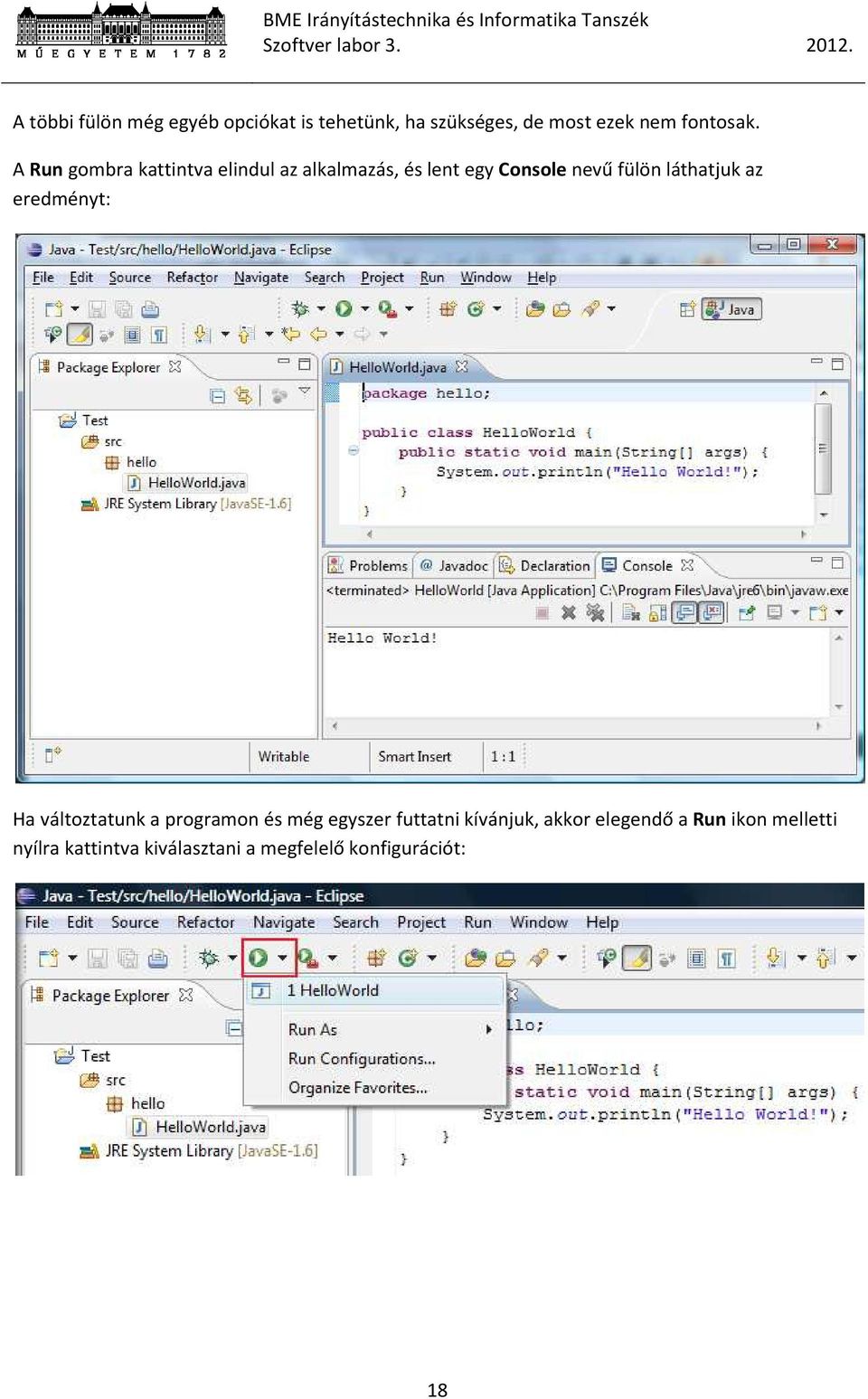868x1399 pixels.
Task: Click the green Run button in the Console-showing Eclipse window
Action: tap(344, 309)
